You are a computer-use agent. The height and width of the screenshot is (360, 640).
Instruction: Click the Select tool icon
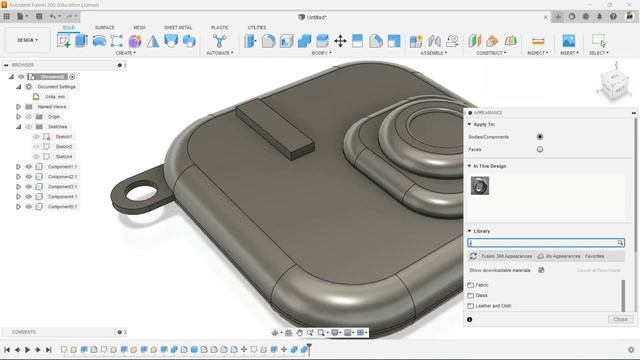tap(599, 41)
